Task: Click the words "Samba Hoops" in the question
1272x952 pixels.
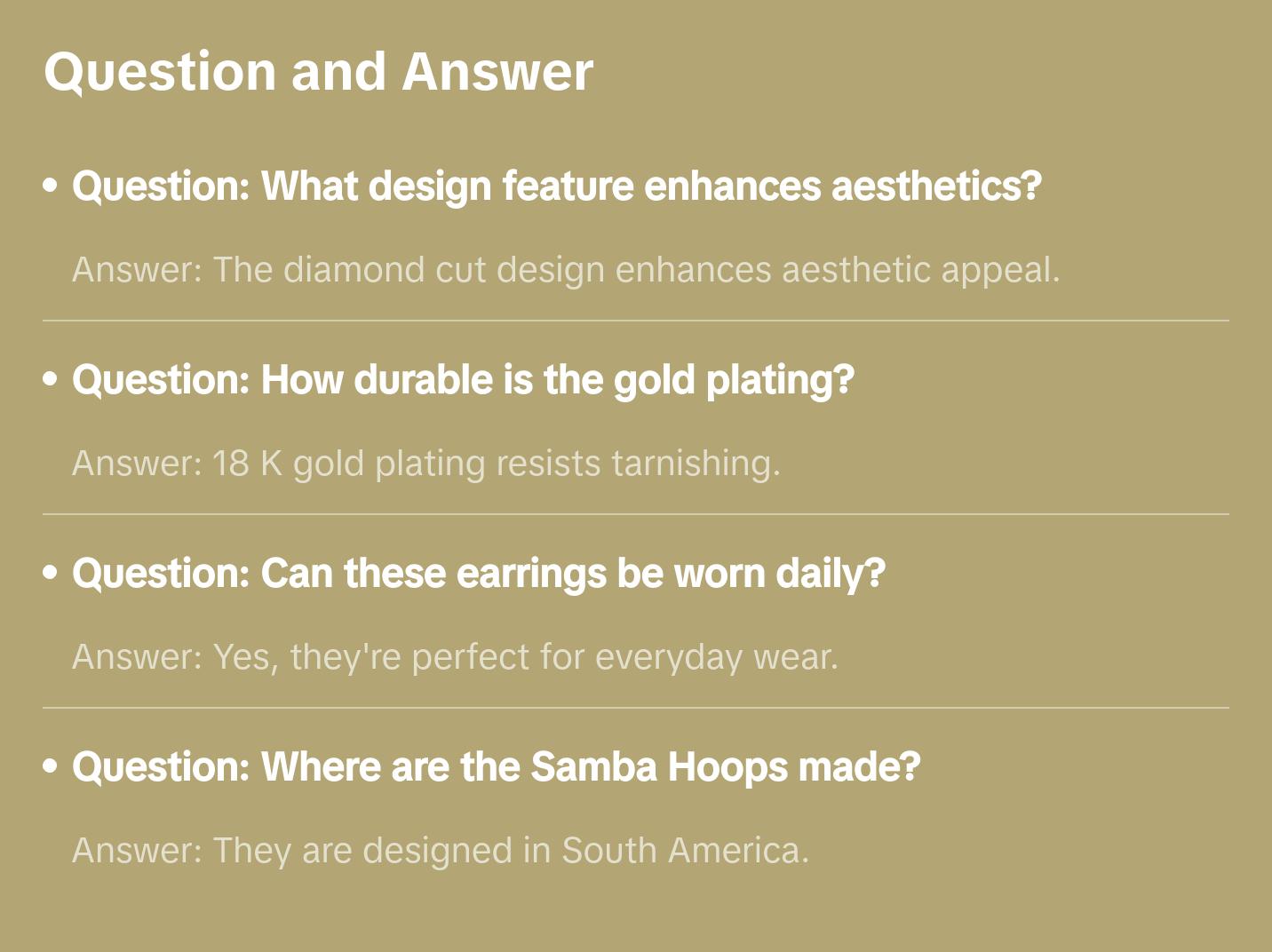Action: coord(659,767)
